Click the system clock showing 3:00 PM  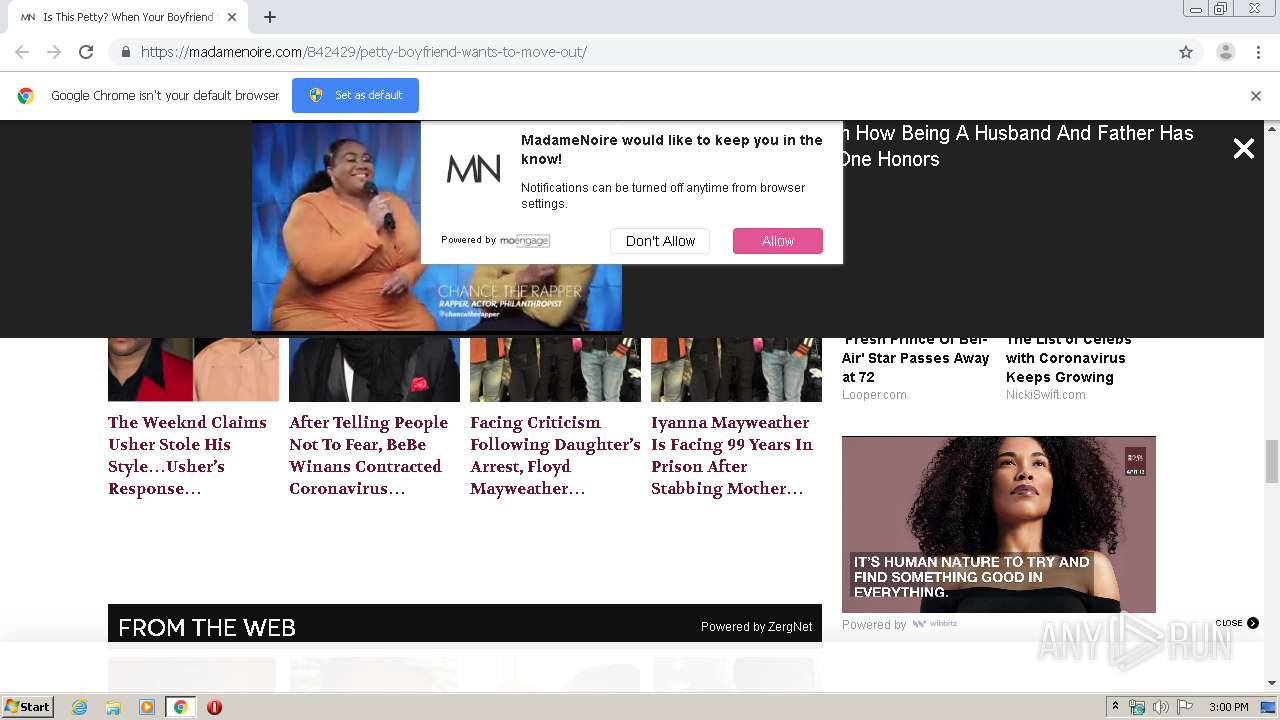pos(1228,707)
